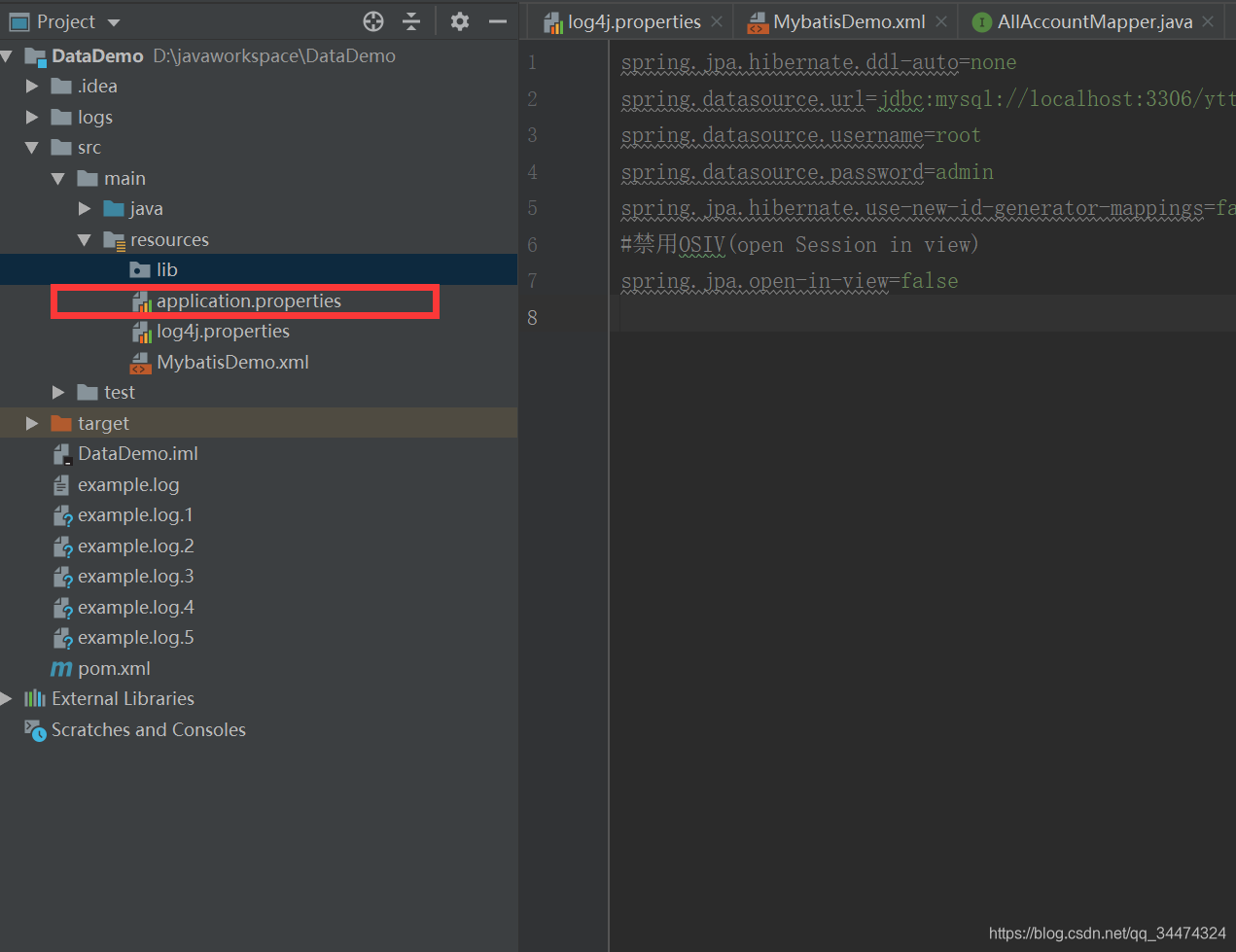Click the blue java source folder icon

pyautogui.click(x=114, y=209)
